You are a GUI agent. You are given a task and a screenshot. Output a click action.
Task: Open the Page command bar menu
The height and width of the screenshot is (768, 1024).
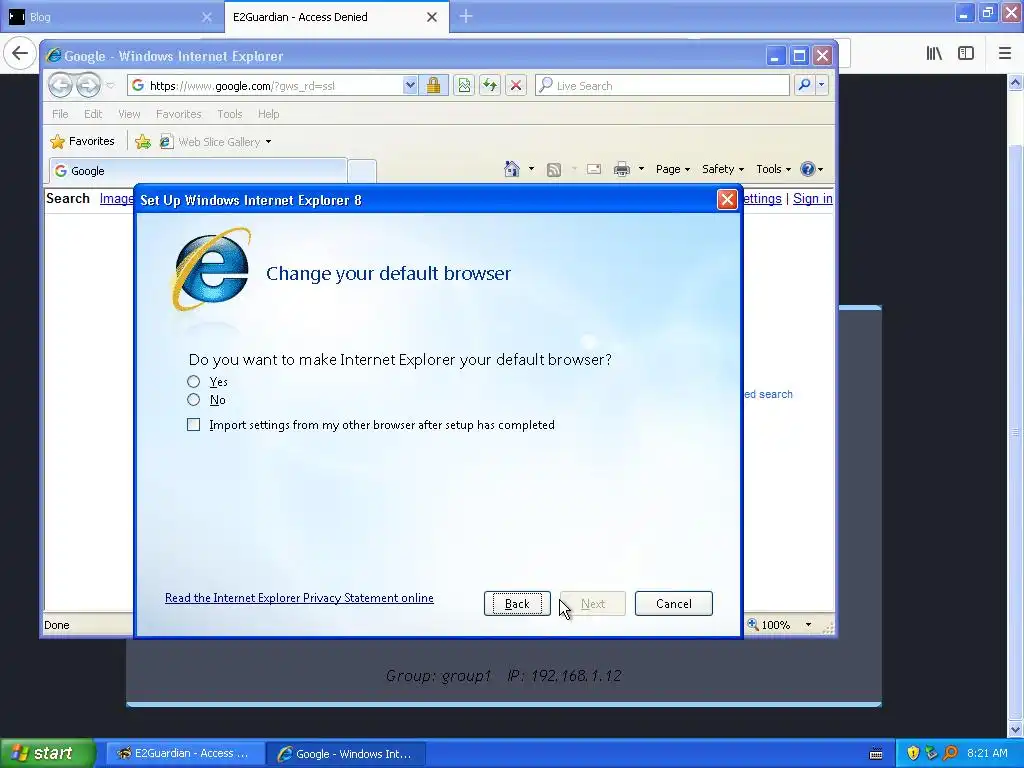coord(673,169)
